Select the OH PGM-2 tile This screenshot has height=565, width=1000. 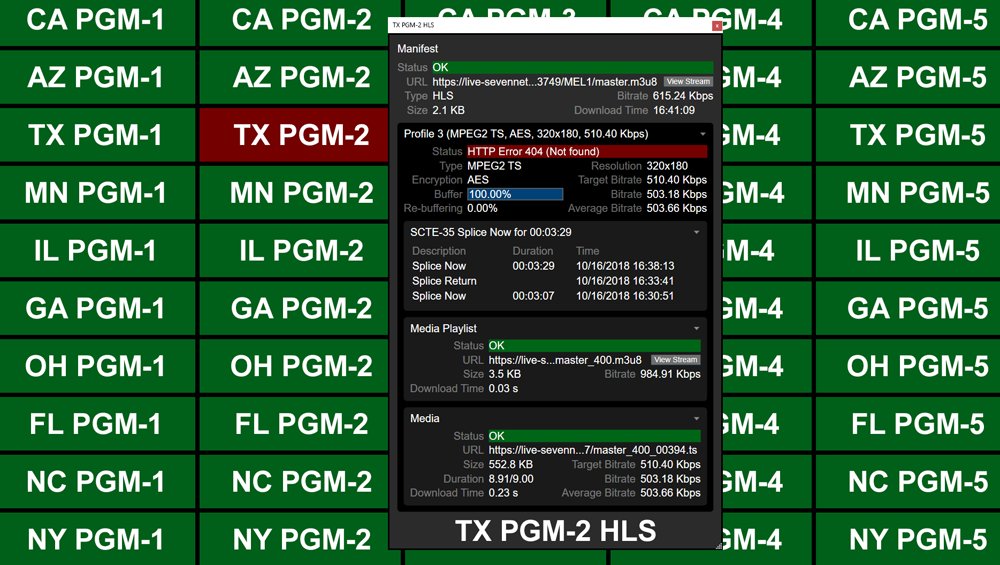coord(295,366)
